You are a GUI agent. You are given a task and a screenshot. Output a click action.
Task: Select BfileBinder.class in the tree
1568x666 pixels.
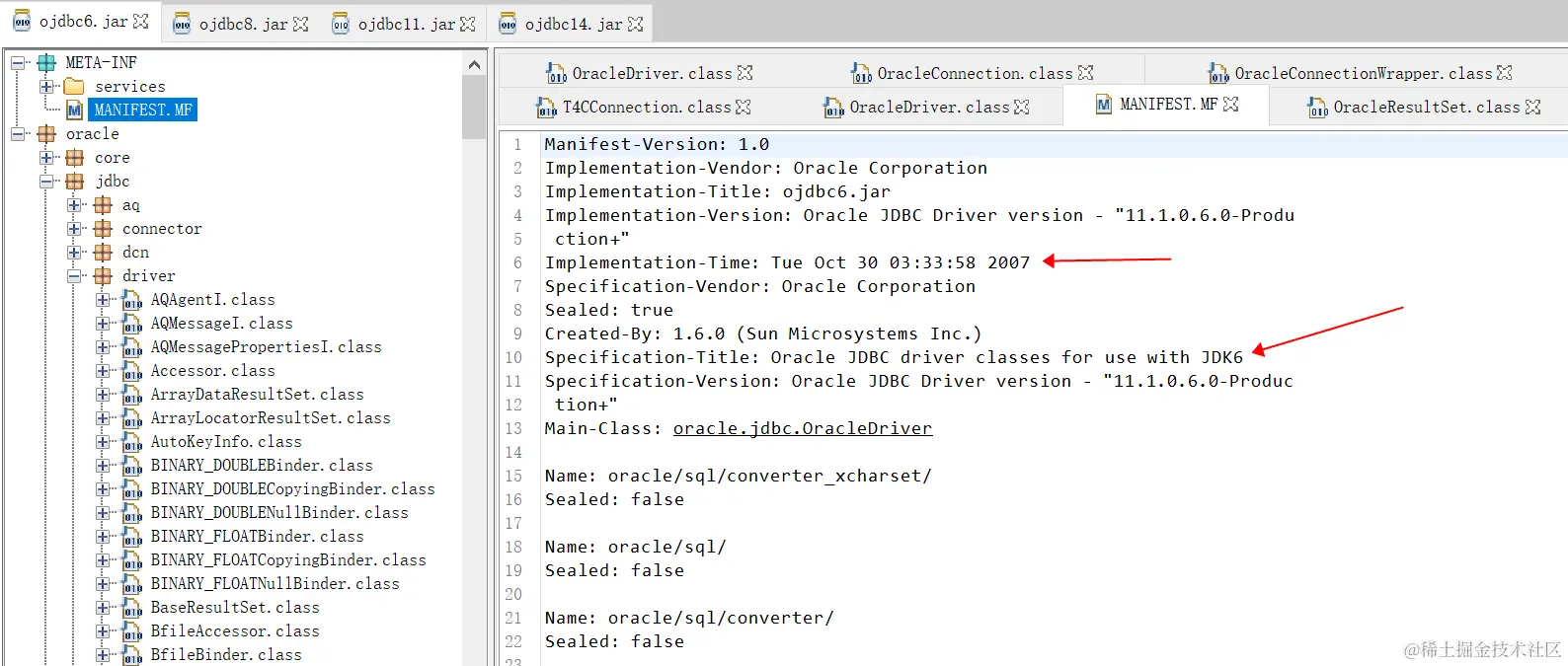pyautogui.click(x=226, y=655)
